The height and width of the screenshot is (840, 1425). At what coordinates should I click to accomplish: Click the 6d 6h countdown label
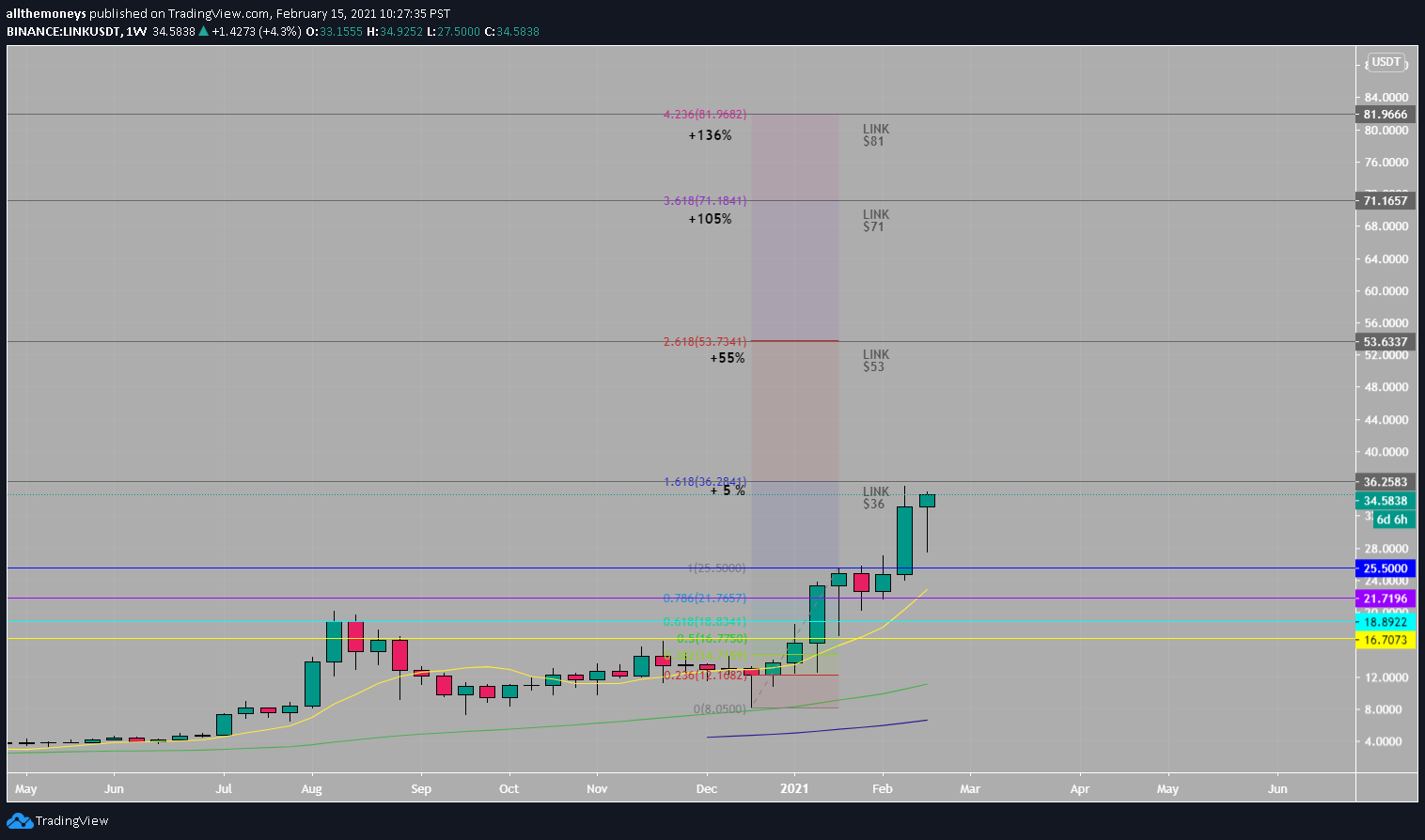coord(1392,520)
